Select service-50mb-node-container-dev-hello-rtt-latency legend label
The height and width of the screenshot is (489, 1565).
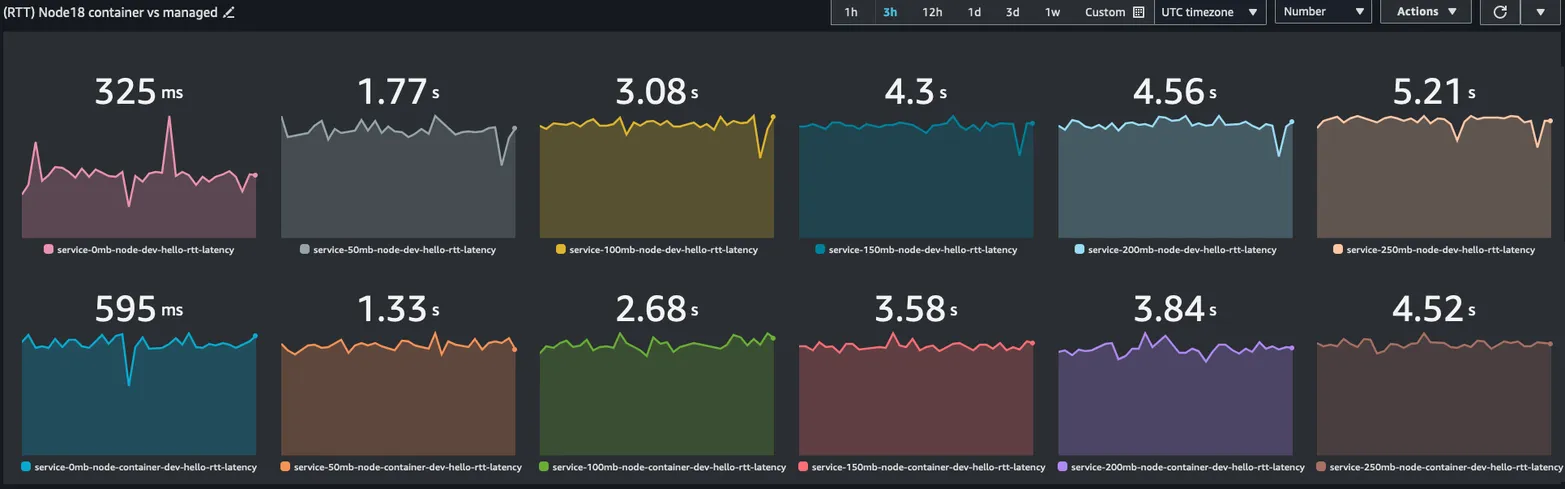[x=408, y=468]
